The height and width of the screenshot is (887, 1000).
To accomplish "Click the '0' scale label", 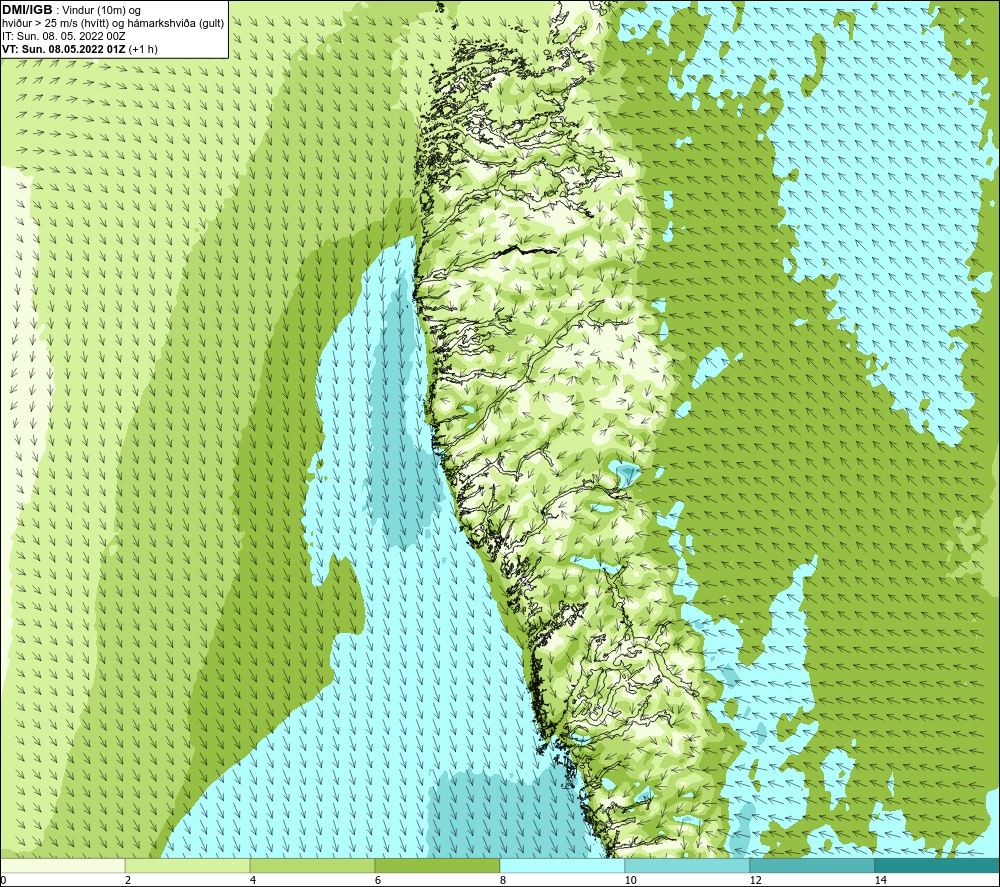I will click(3, 880).
